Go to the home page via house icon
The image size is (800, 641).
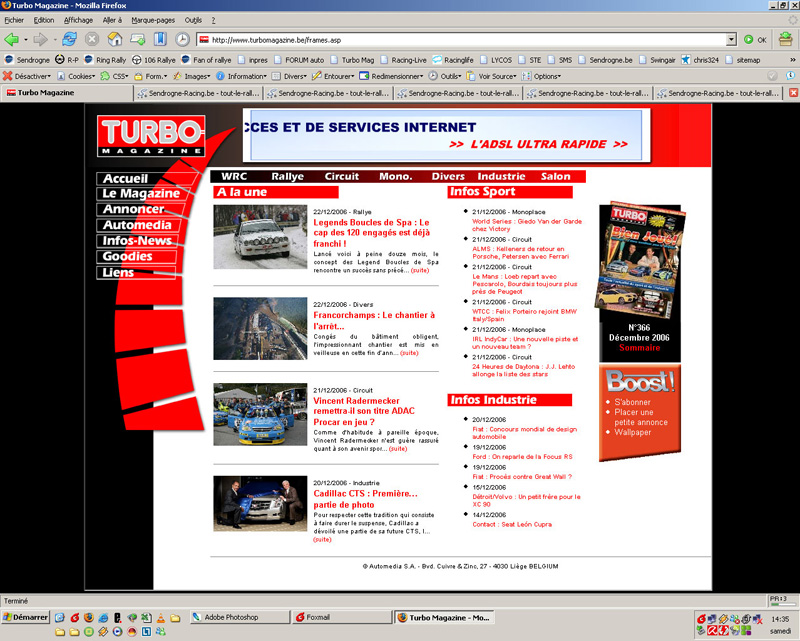click(115, 39)
